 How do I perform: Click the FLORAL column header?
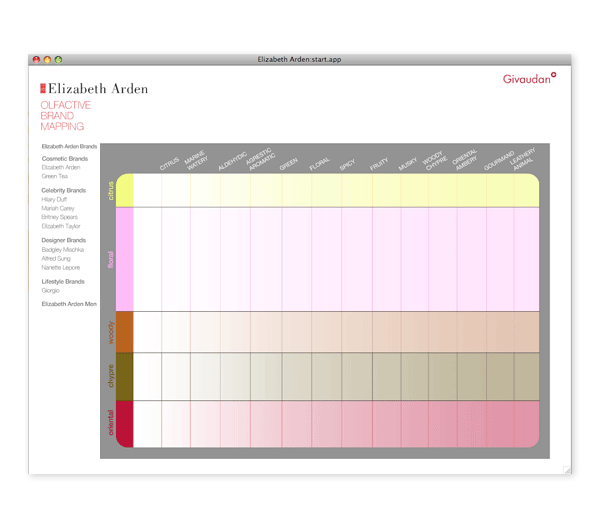[x=320, y=164]
